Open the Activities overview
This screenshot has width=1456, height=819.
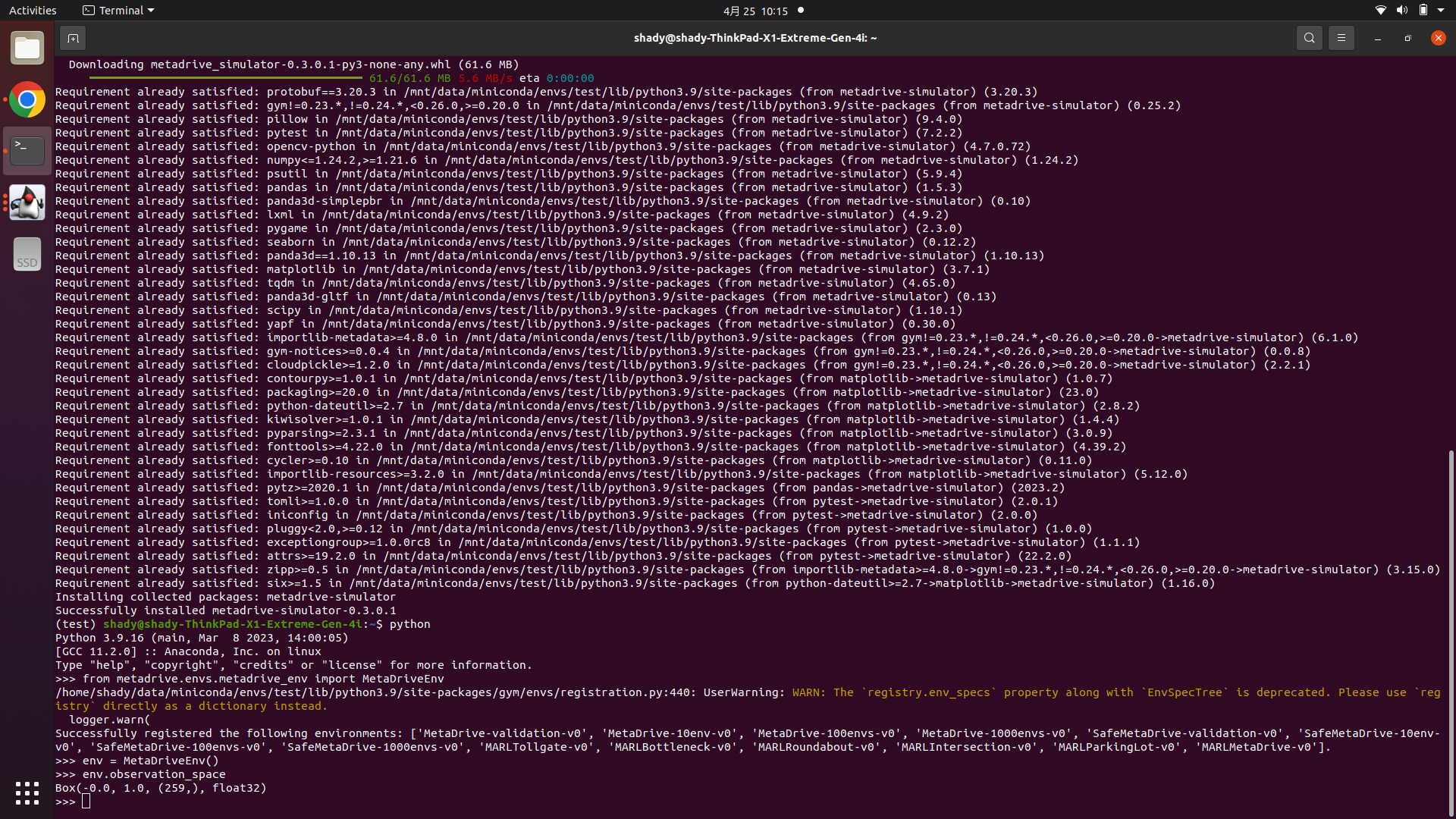click(33, 10)
